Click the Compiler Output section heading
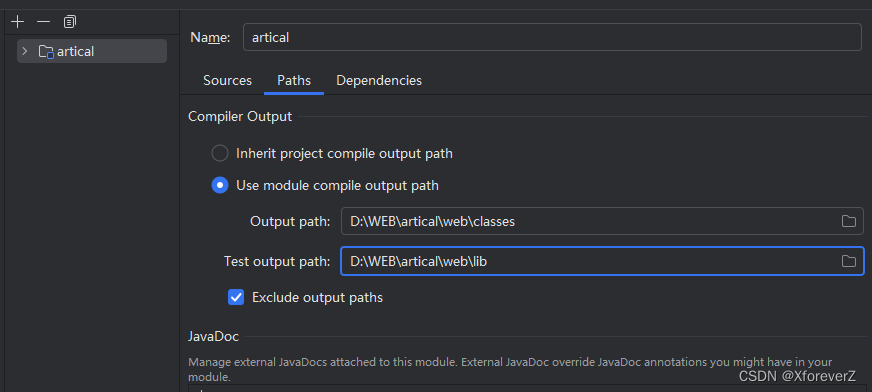This screenshot has height=392, width=872. 240,117
